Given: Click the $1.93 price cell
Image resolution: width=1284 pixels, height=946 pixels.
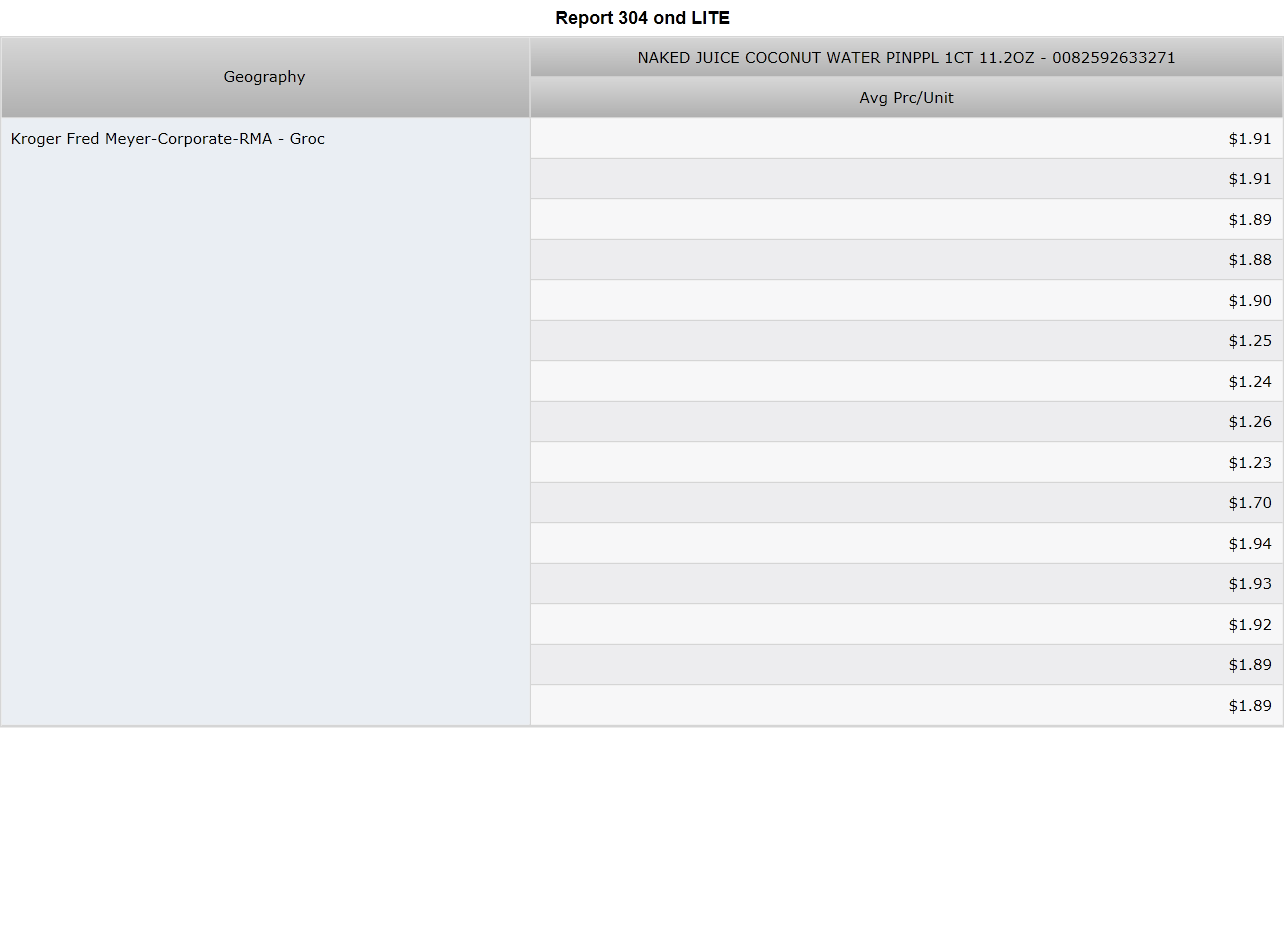Looking at the screenshot, I should point(907,584).
